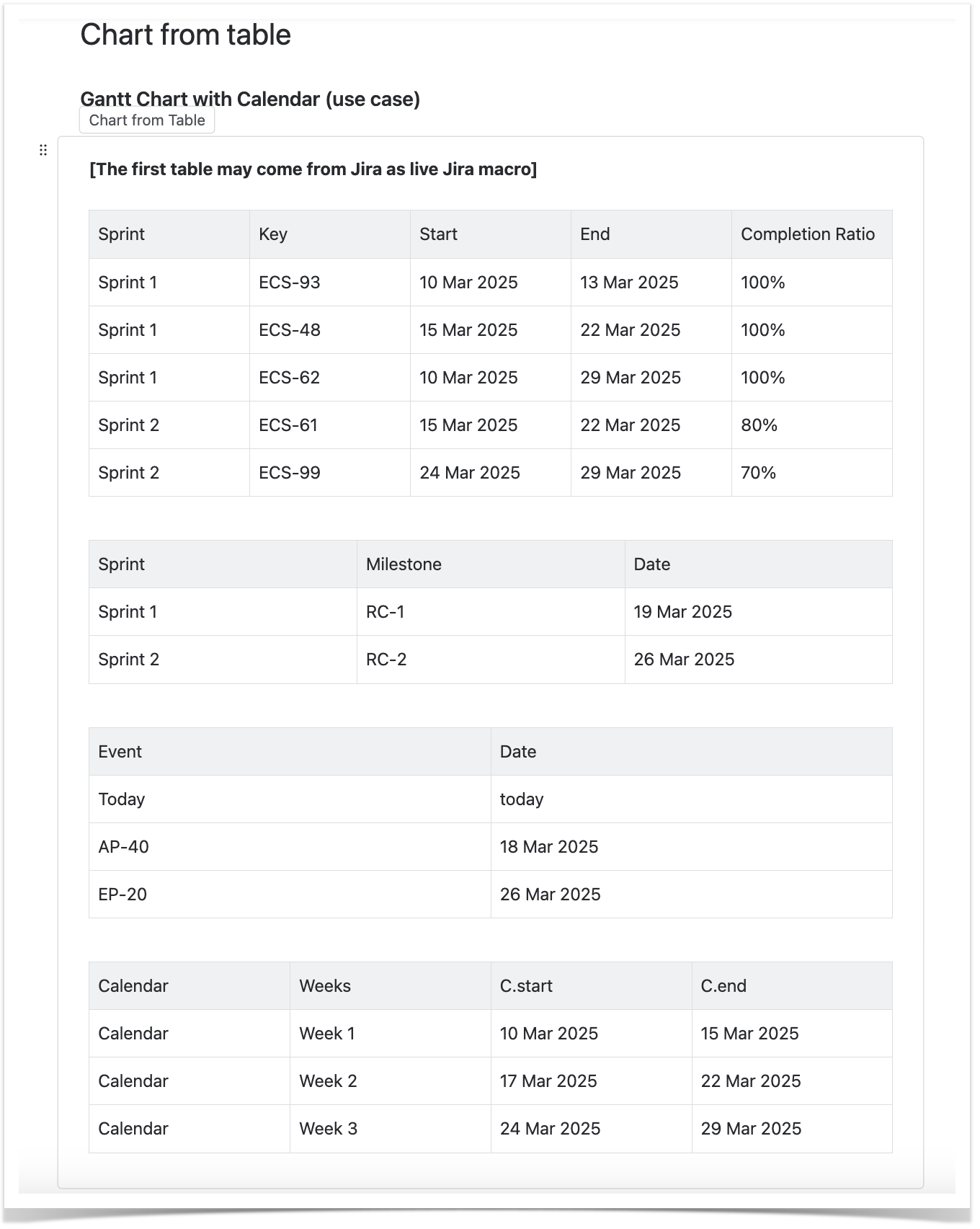Click the macro drag handle icon
This screenshot has height=1229, width=980.
pyautogui.click(x=43, y=150)
